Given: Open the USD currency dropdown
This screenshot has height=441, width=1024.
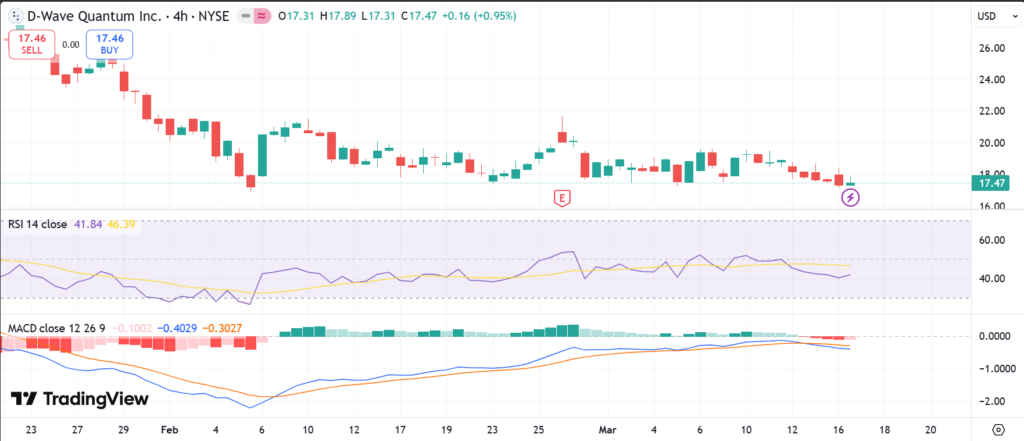Looking at the screenshot, I should coord(986,16).
